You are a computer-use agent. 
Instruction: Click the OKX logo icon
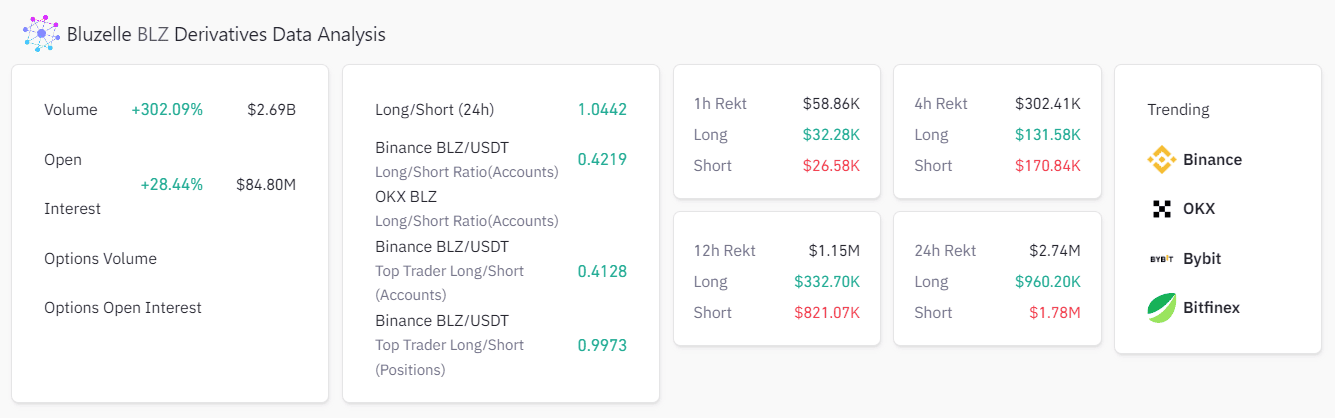tap(1161, 209)
